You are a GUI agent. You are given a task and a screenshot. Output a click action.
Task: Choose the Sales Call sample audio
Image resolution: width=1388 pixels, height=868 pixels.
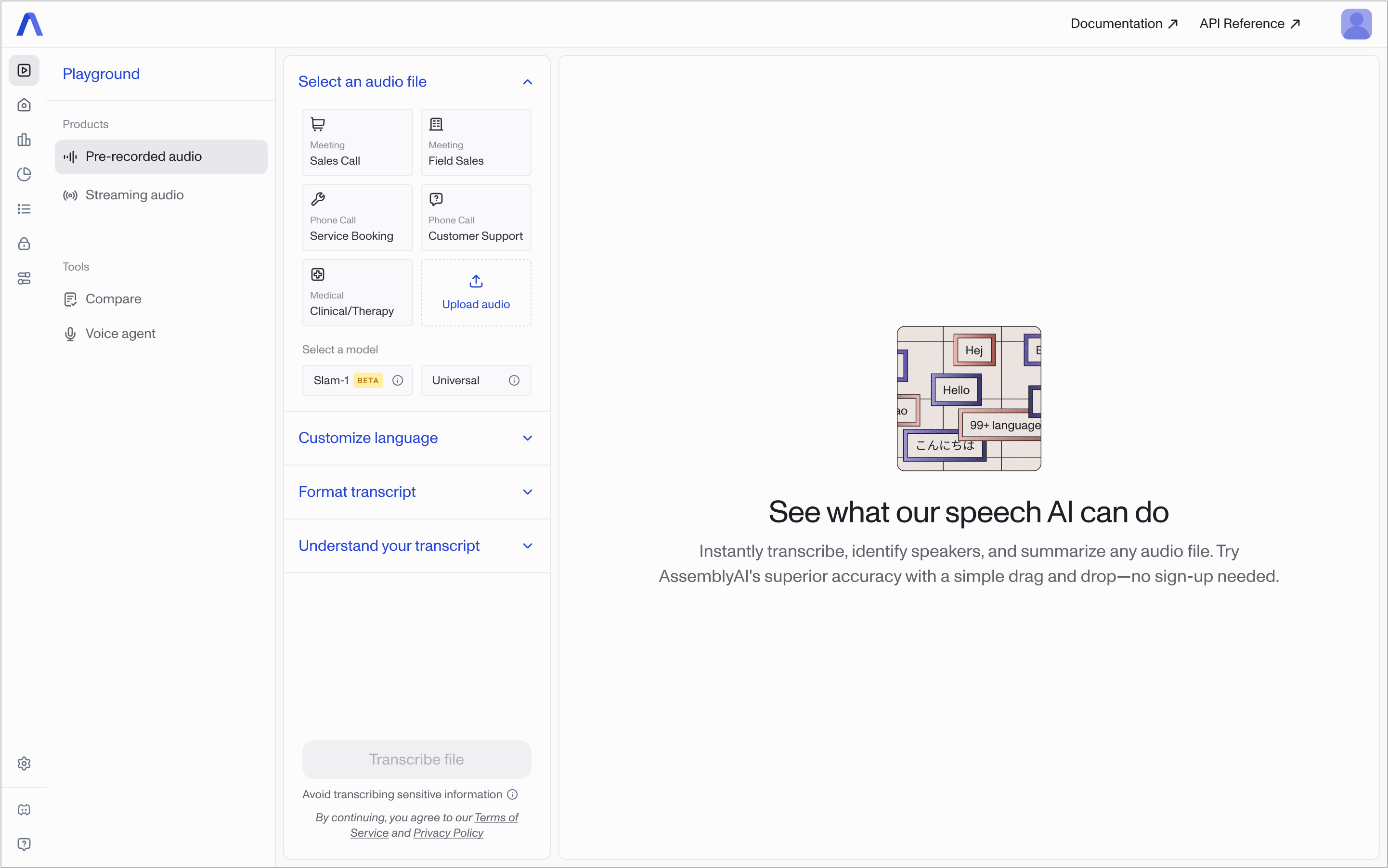357,143
